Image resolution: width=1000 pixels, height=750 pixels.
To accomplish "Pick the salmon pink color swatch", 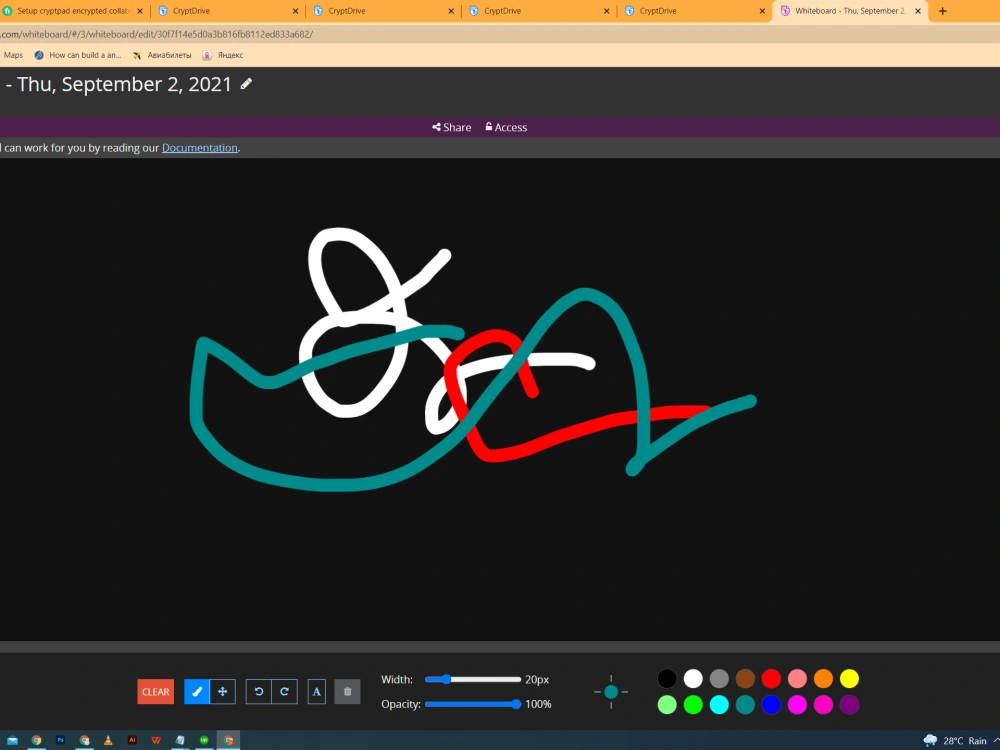I will pos(797,679).
